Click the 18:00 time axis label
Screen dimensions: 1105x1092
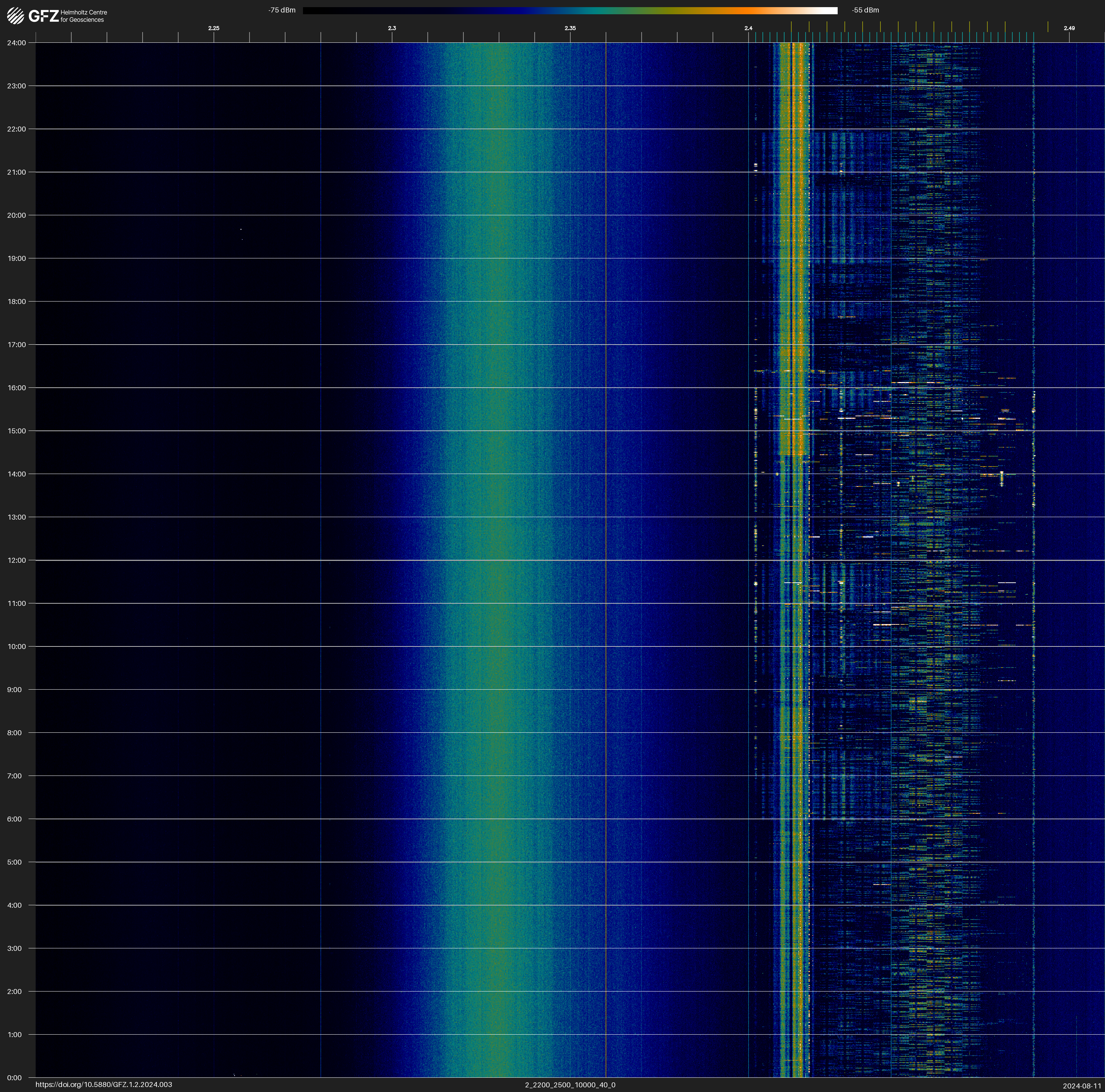[17, 301]
